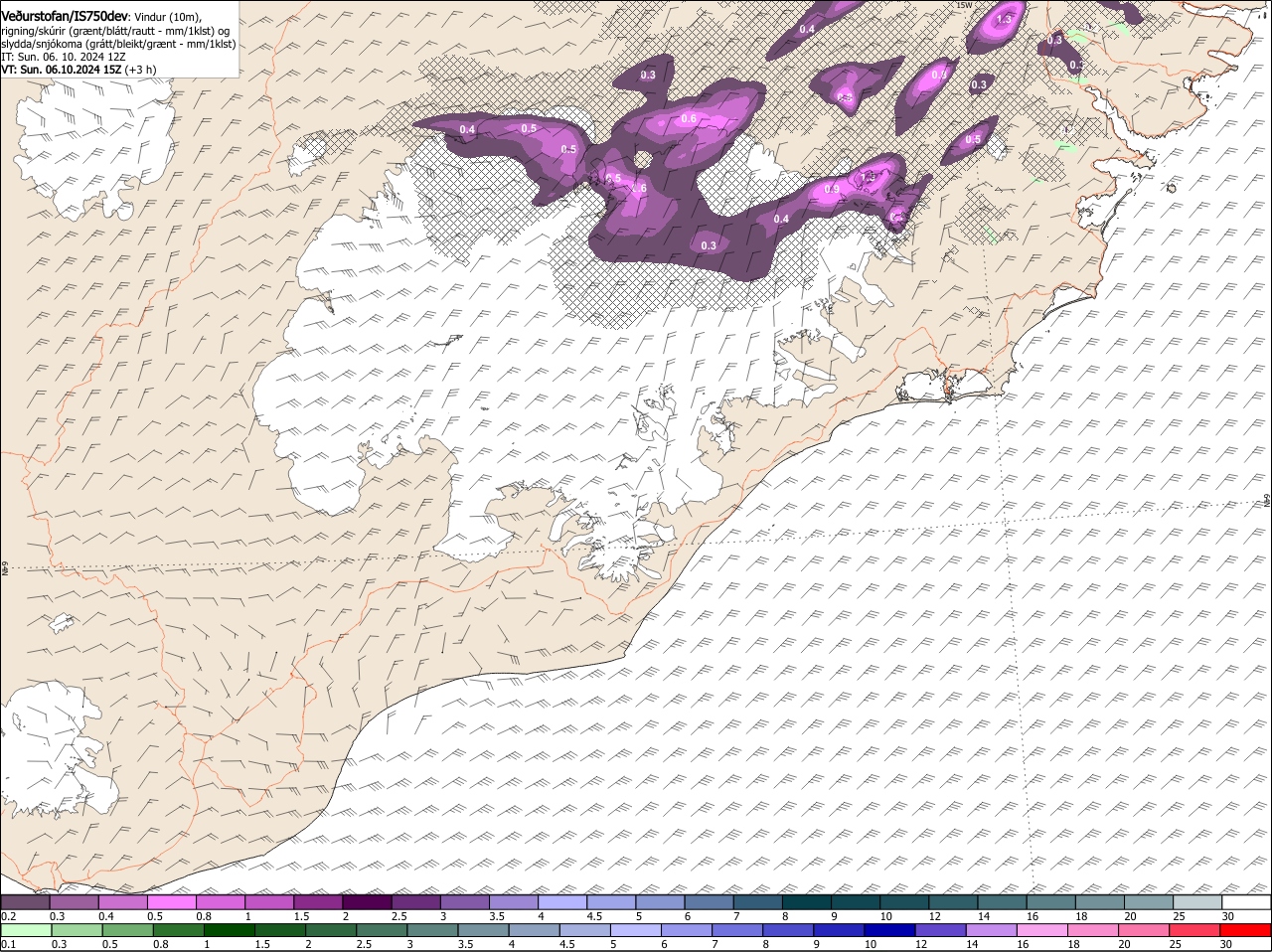This screenshot has height=952, width=1272.
Task: Select upper legend swatch between 4 and 4.5
Action: tap(561, 902)
